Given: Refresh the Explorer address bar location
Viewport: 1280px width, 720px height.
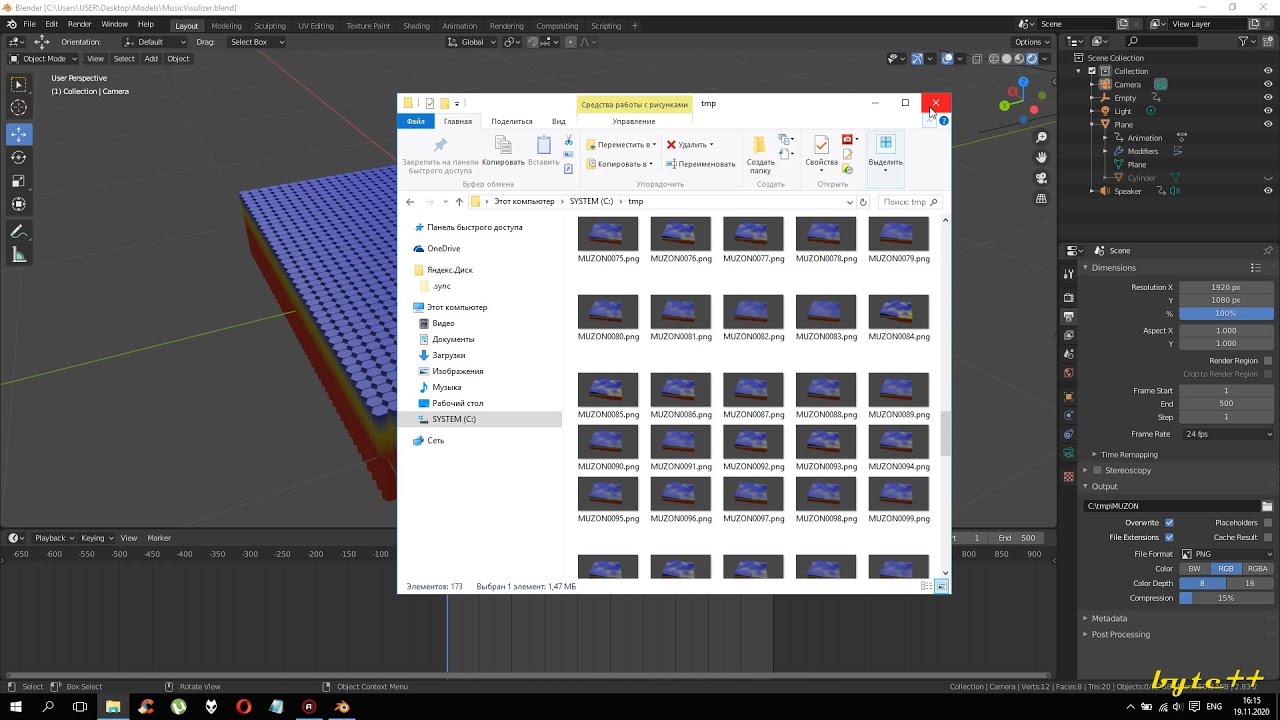Looking at the screenshot, I should point(863,202).
